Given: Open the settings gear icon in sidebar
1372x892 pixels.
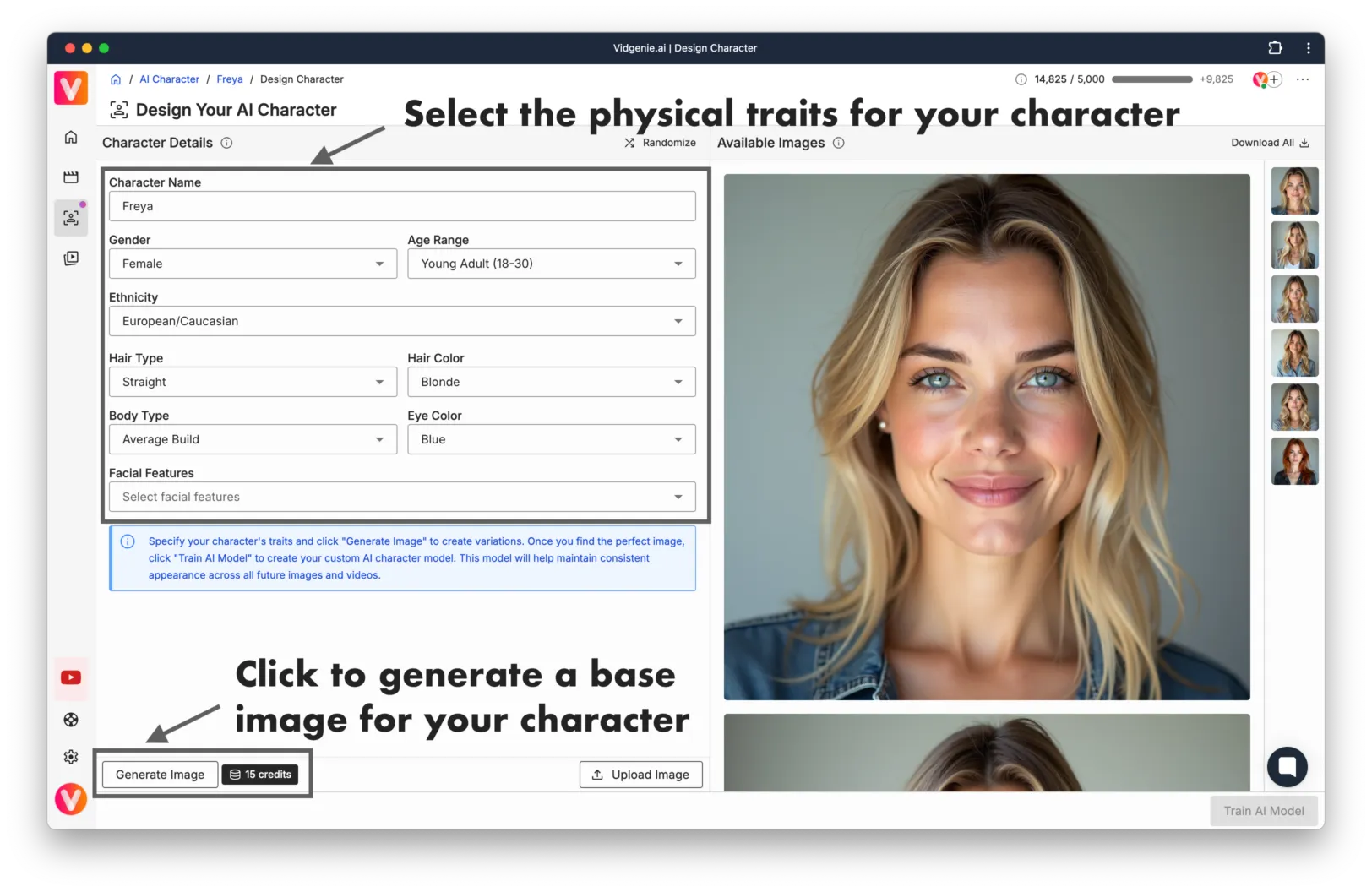Looking at the screenshot, I should pyautogui.click(x=71, y=757).
